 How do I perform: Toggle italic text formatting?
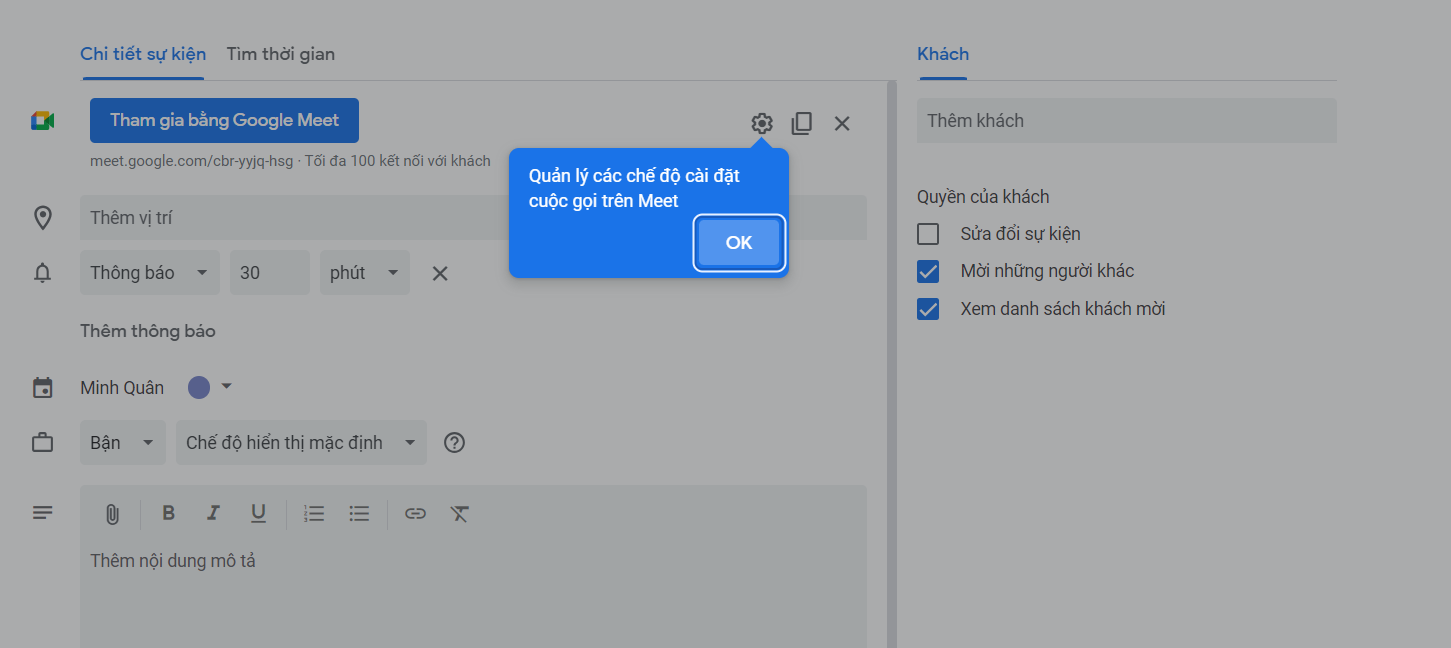pyautogui.click(x=213, y=513)
